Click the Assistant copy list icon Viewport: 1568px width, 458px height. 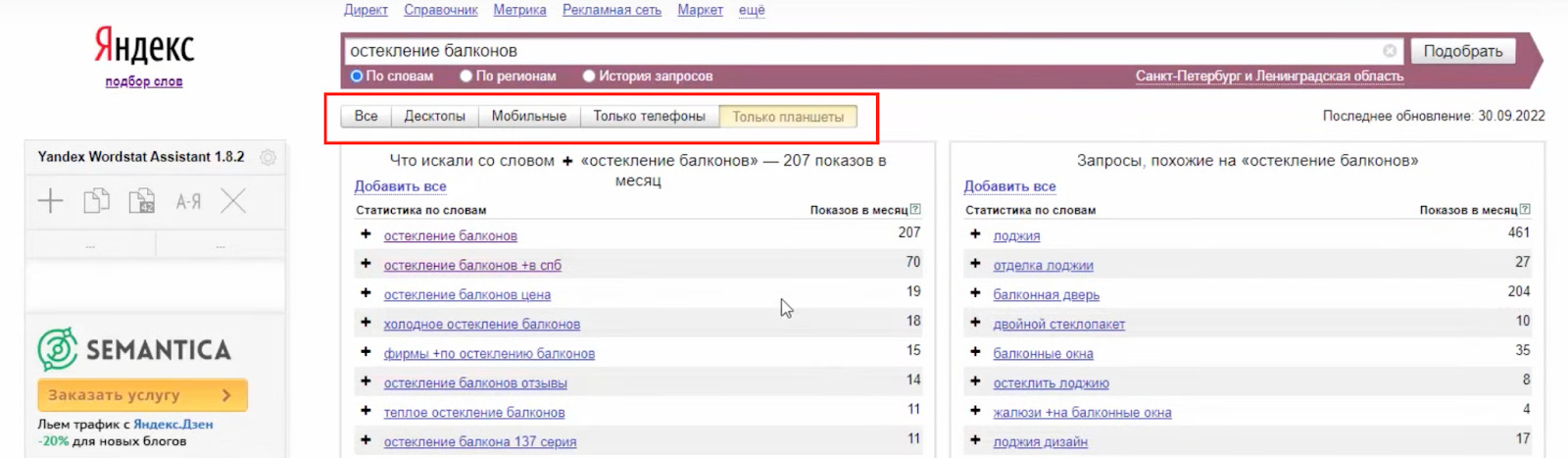pyautogui.click(x=96, y=201)
